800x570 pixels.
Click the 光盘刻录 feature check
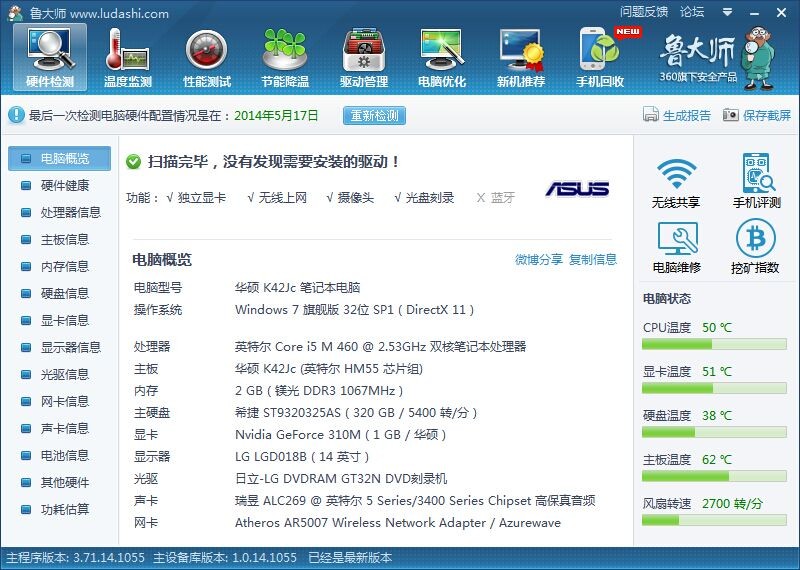(424, 197)
